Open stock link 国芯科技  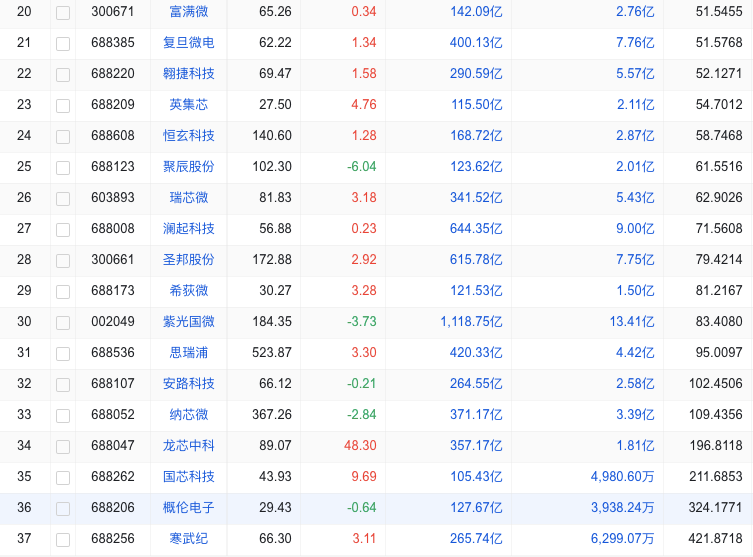pyautogui.click(x=189, y=476)
